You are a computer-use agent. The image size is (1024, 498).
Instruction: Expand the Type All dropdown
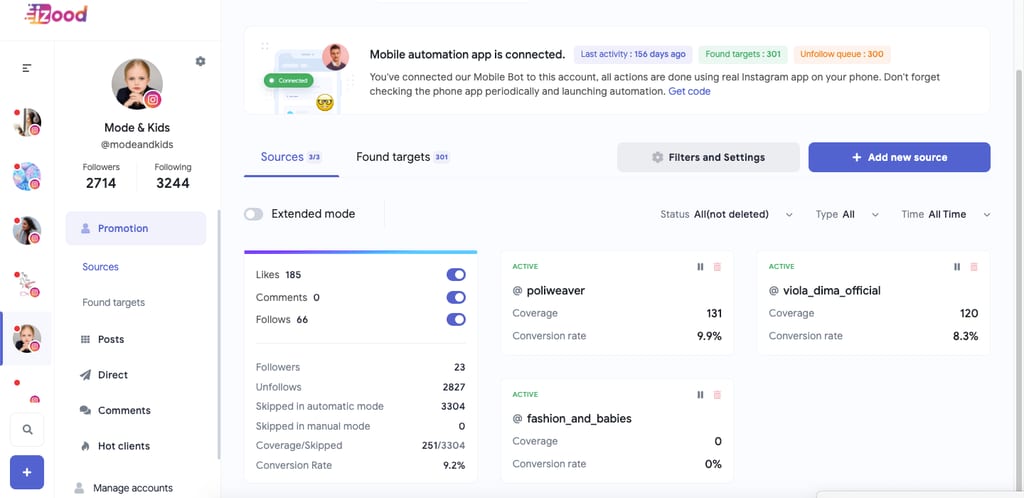coord(847,214)
